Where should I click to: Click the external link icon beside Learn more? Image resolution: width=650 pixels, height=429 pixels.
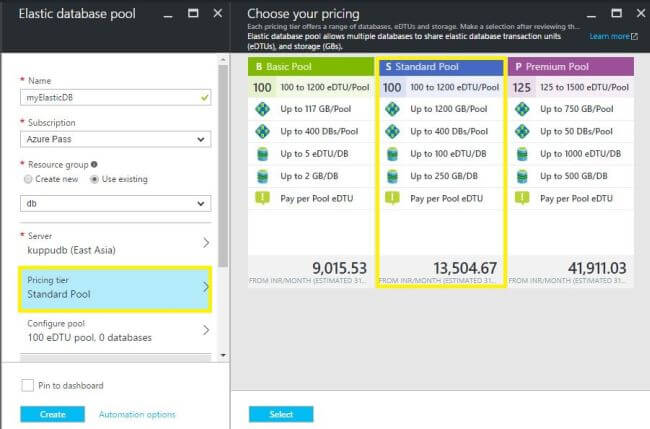634,36
